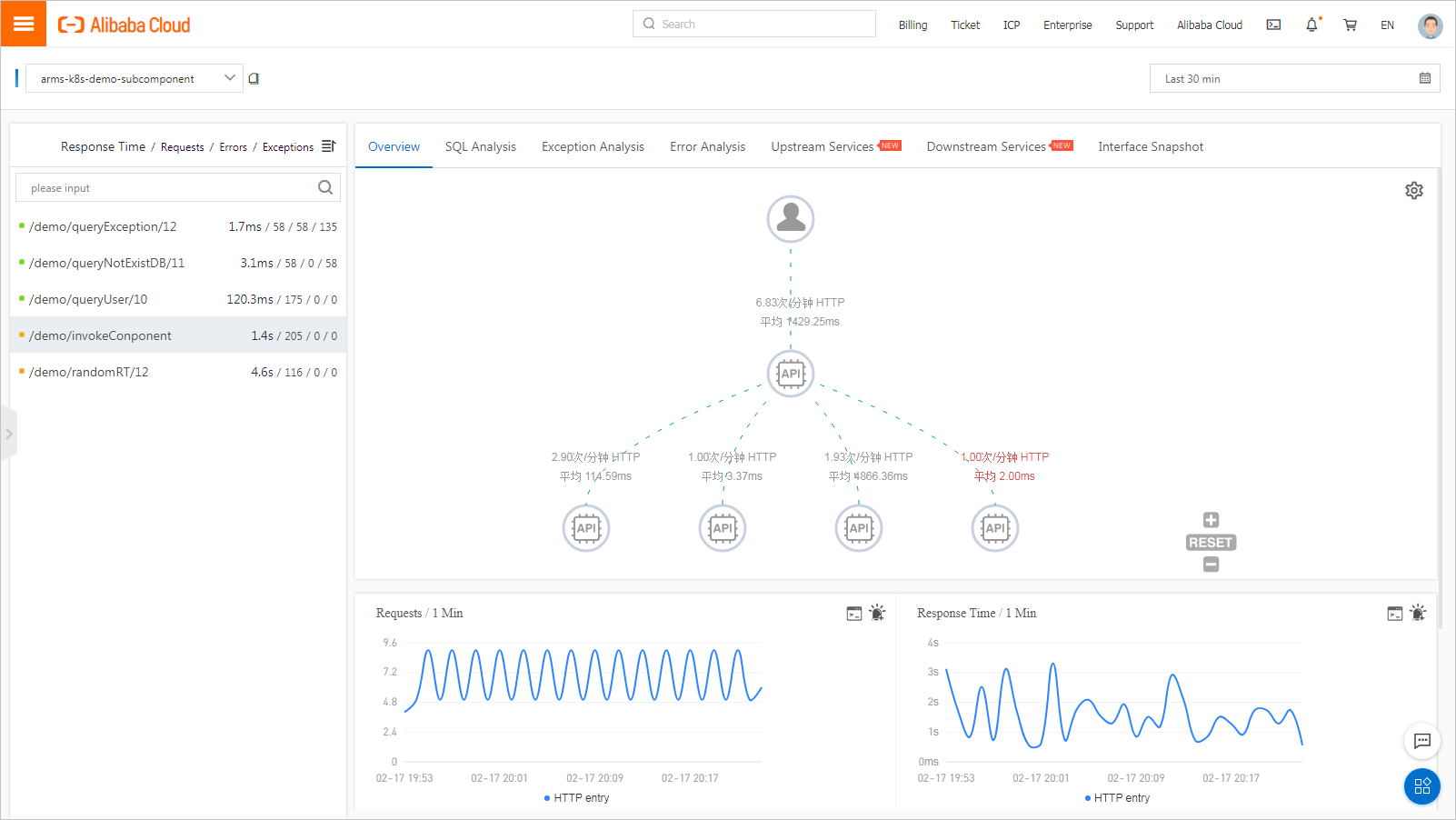Click the Alibaba Cloud logo

click(125, 25)
